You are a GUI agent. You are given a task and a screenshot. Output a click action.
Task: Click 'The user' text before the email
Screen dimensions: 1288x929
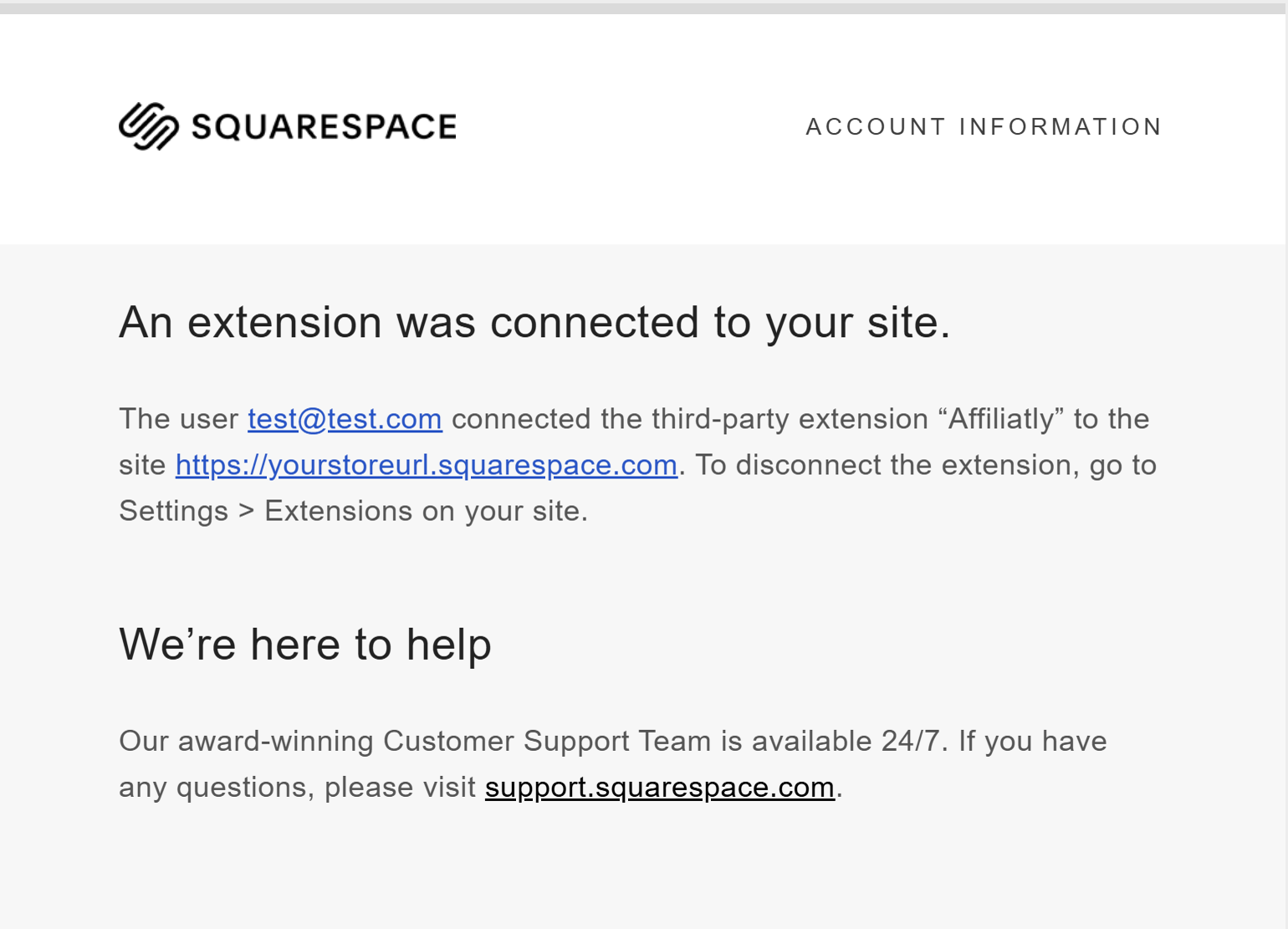click(x=179, y=419)
